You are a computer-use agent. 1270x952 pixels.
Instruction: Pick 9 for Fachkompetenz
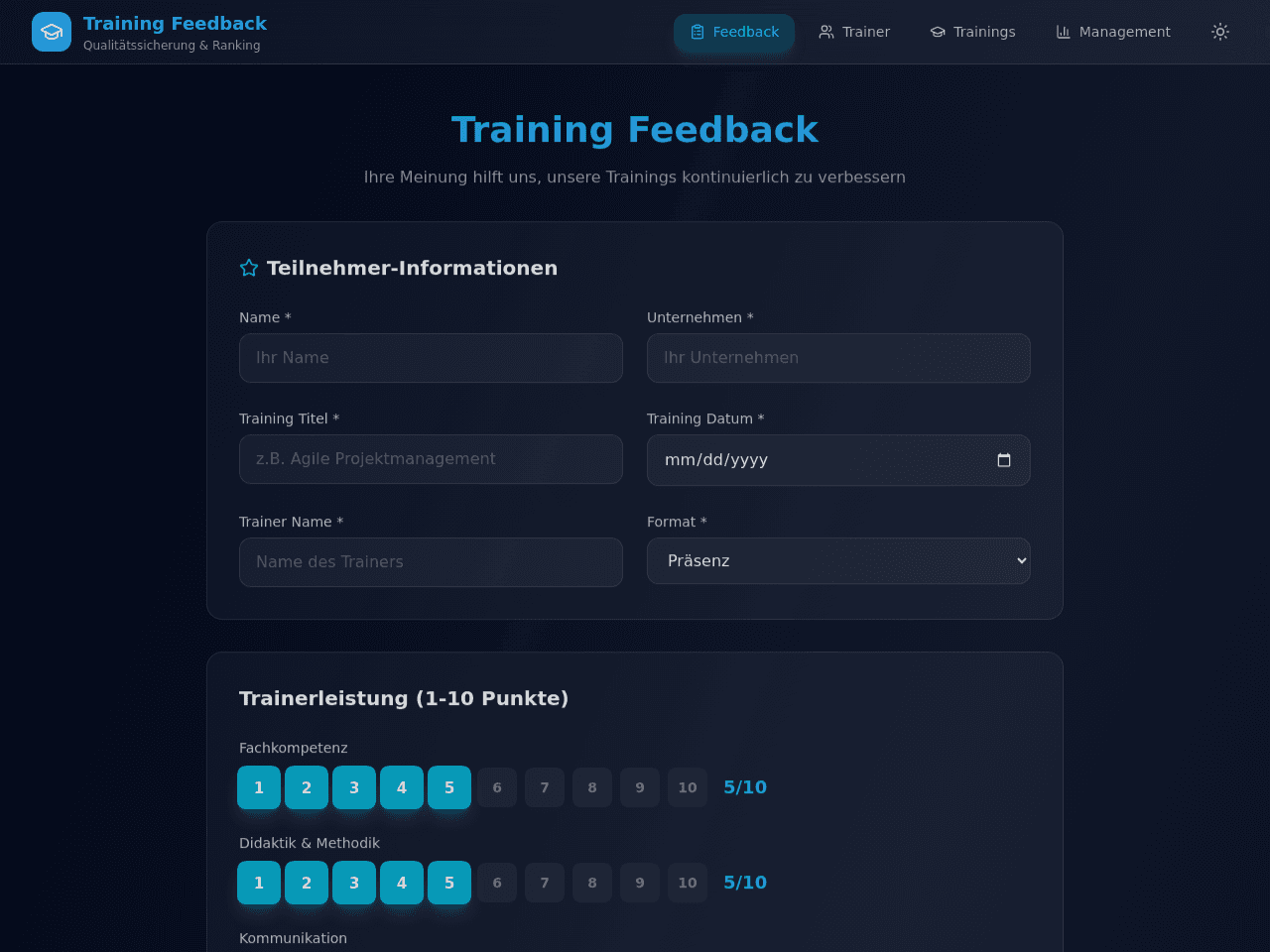coord(640,787)
